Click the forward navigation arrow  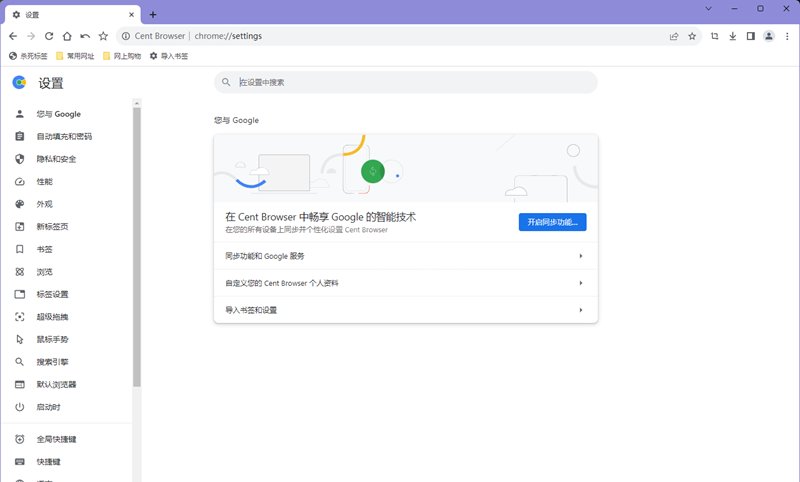(31, 36)
